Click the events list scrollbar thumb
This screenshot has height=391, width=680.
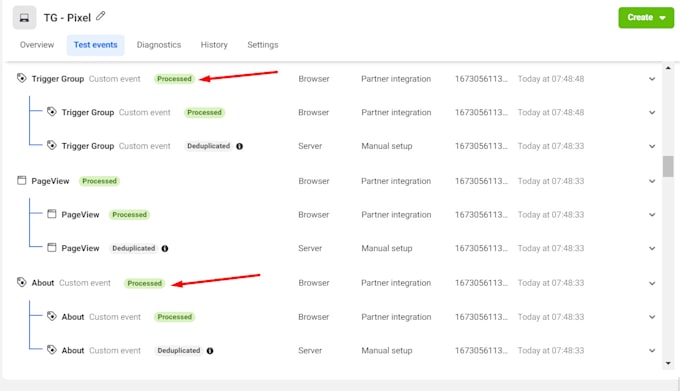(x=668, y=166)
